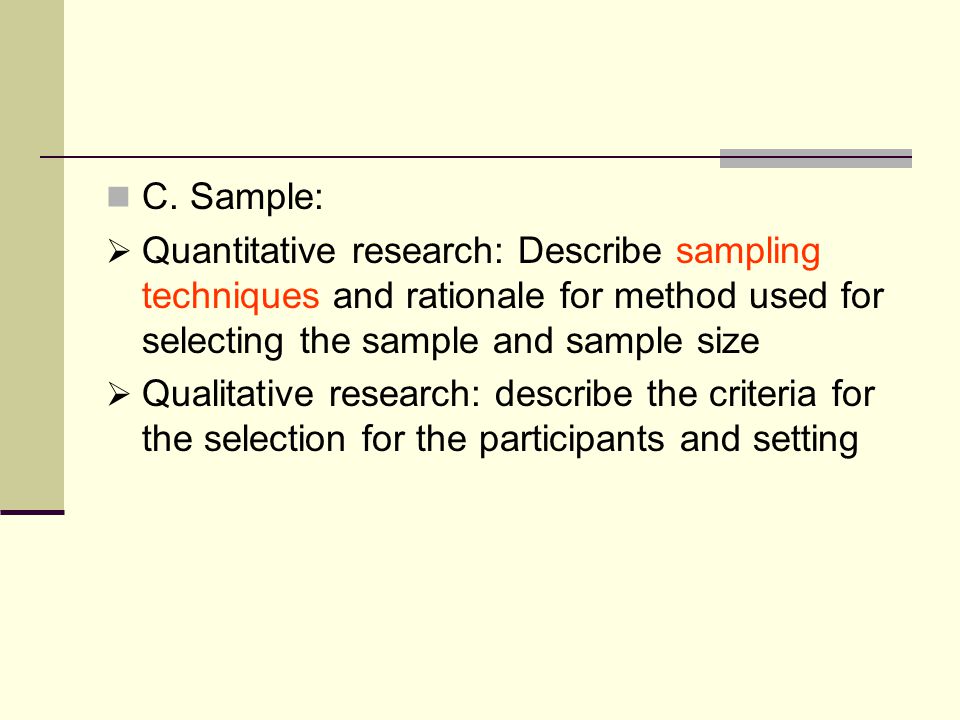Click the word 'selecting' in the third line
This screenshot has height=720, width=960.
[212, 342]
